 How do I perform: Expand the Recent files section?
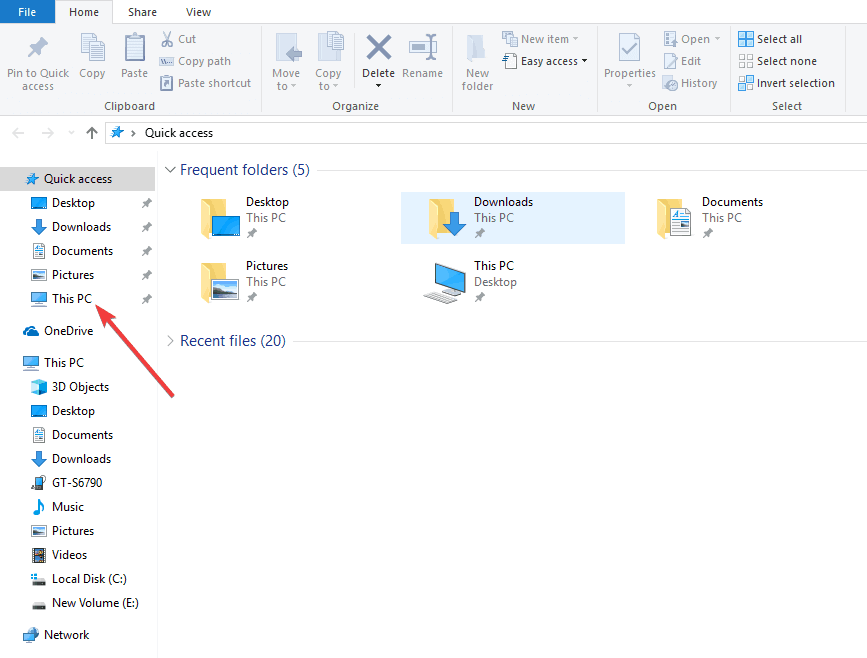tap(170, 341)
